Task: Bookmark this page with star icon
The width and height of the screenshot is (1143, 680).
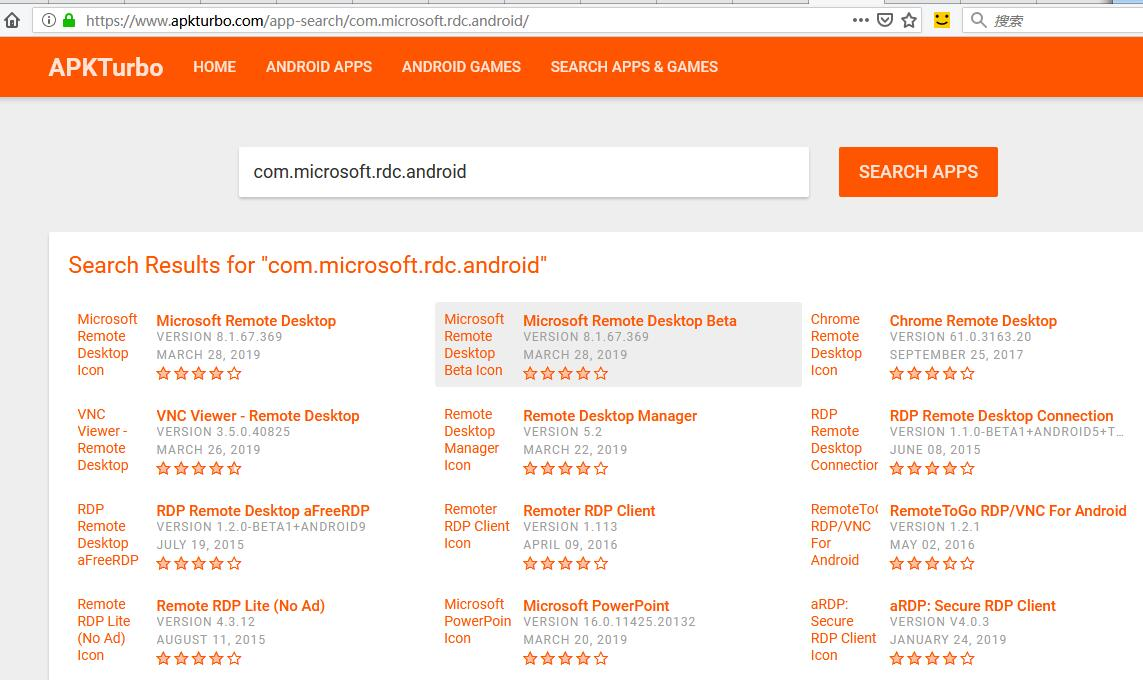Action: pos(909,20)
